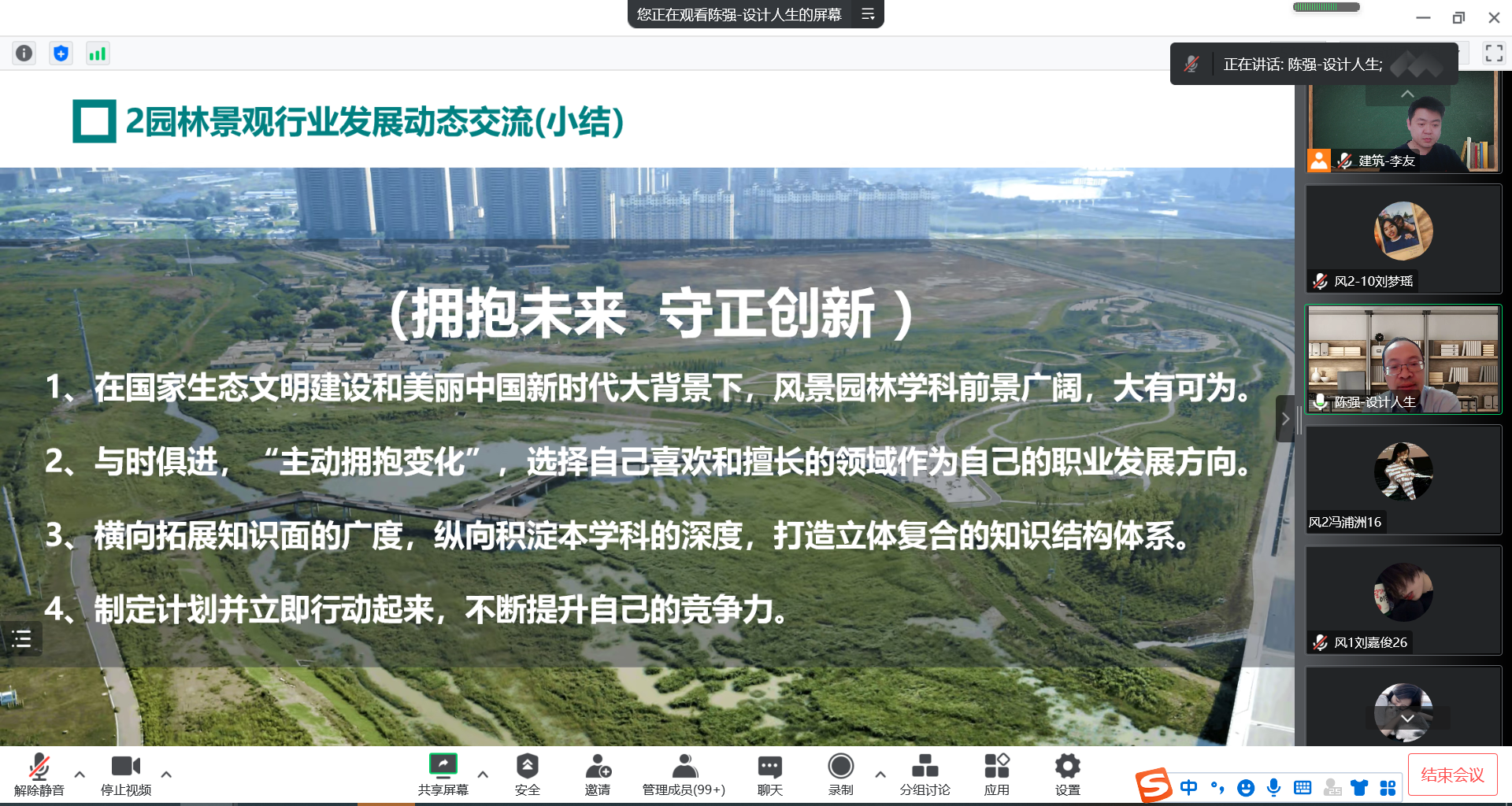Select 风2-10刘梦瑶 participant video tile

1403,239
